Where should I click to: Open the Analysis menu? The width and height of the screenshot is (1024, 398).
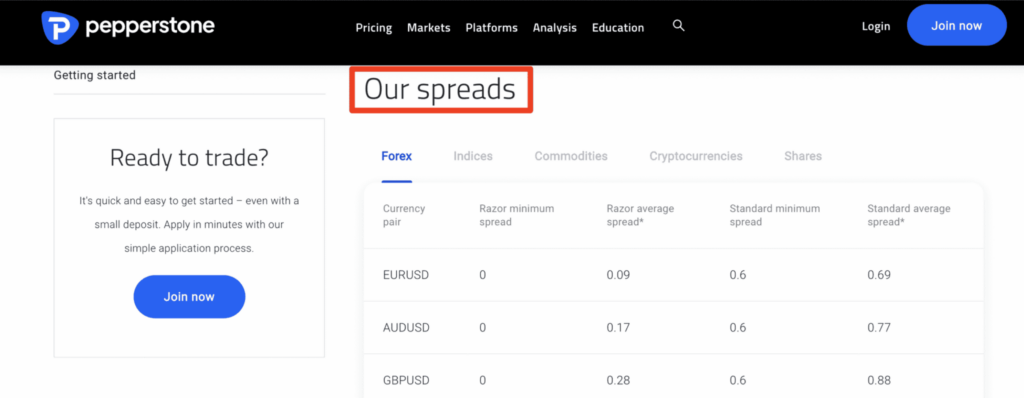pos(554,27)
